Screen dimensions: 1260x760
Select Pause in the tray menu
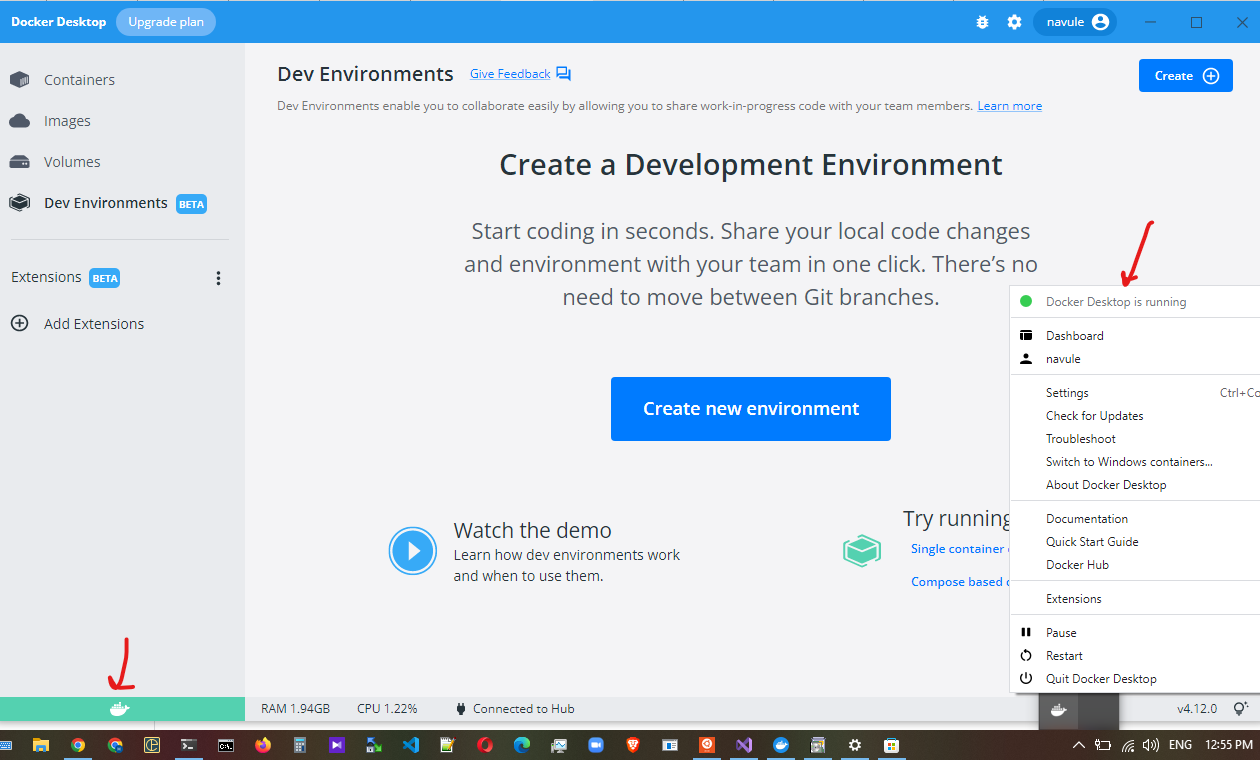pos(1061,633)
